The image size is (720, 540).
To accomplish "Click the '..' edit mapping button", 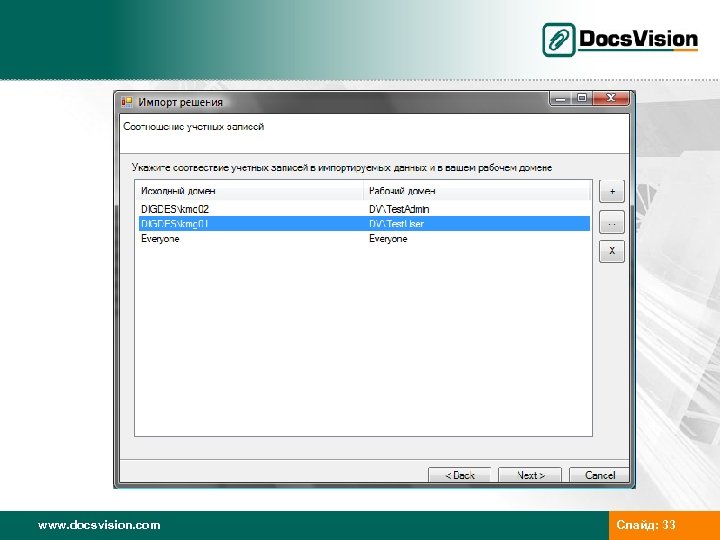I will pyautogui.click(x=612, y=222).
